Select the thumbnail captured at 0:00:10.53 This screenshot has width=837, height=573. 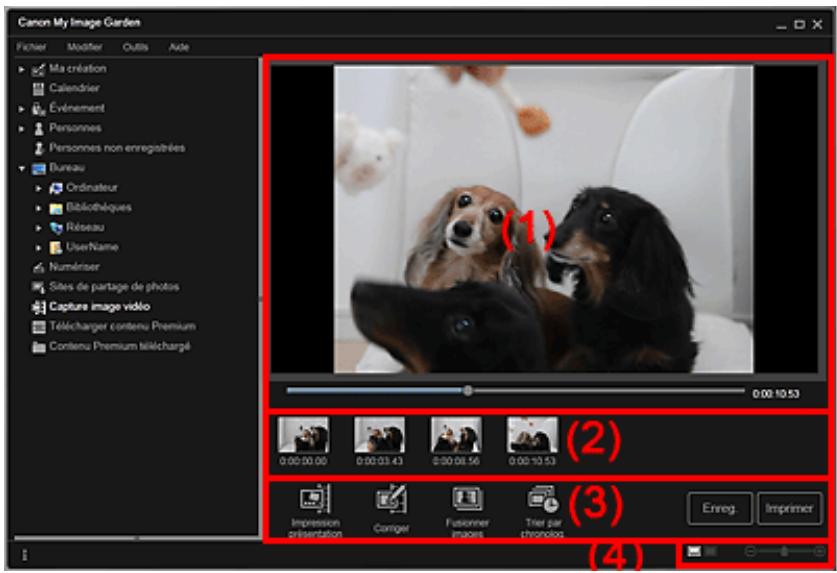click(533, 436)
